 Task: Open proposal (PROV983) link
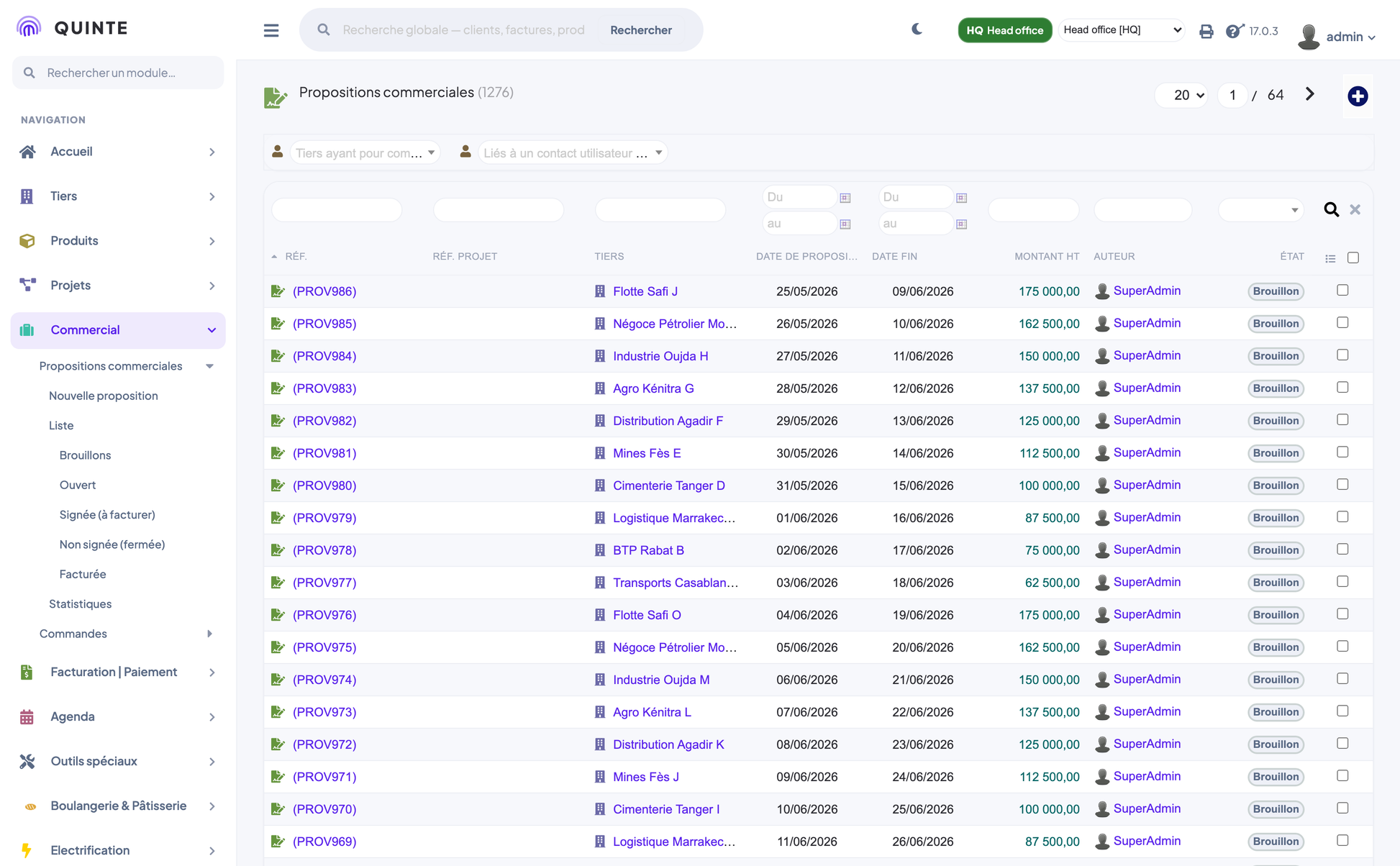pyautogui.click(x=324, y=388)
